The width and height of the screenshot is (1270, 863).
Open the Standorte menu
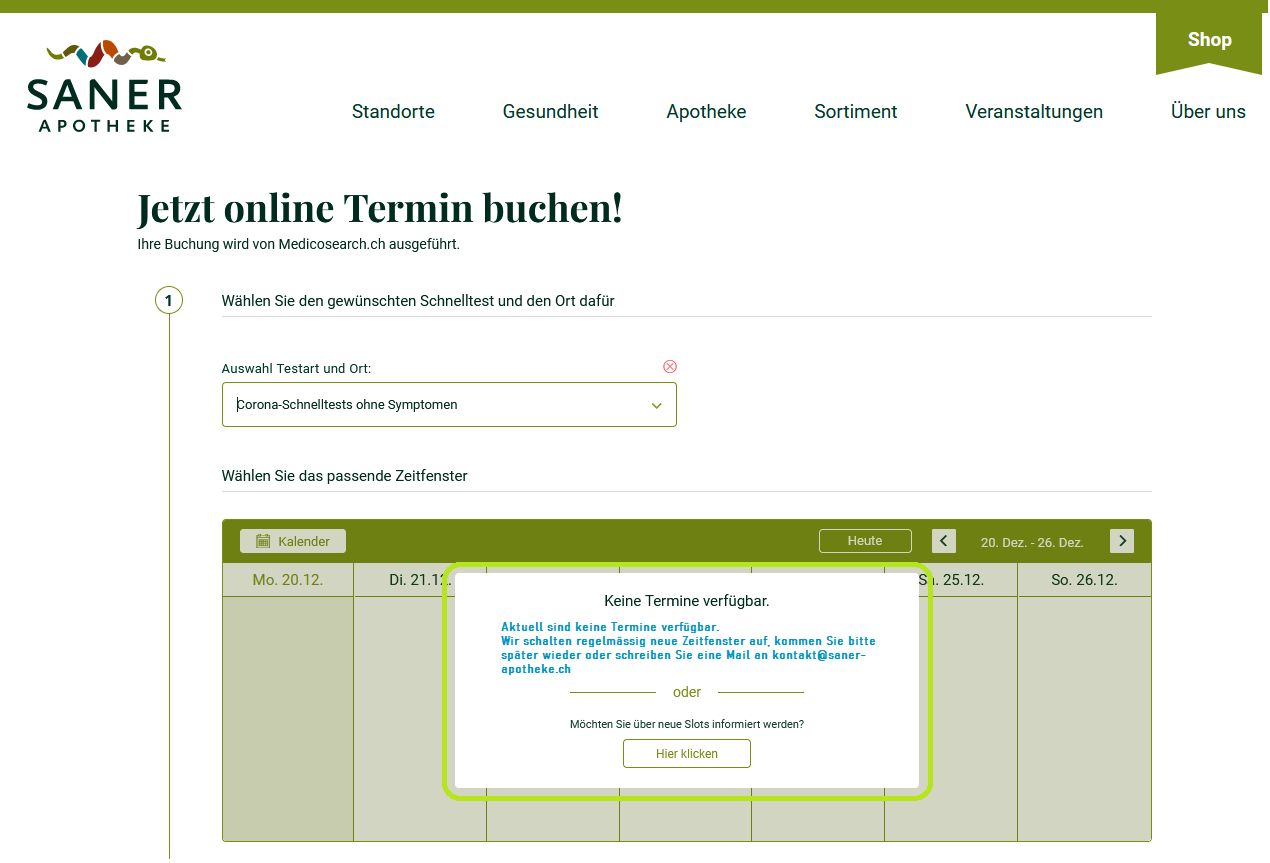pos(393,112)
